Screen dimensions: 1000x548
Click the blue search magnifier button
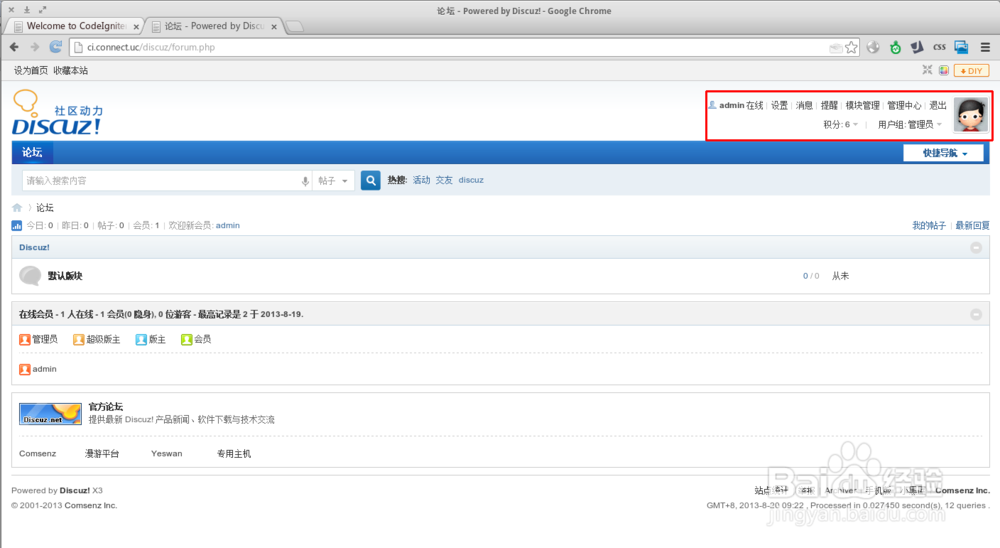coord(371,181)
